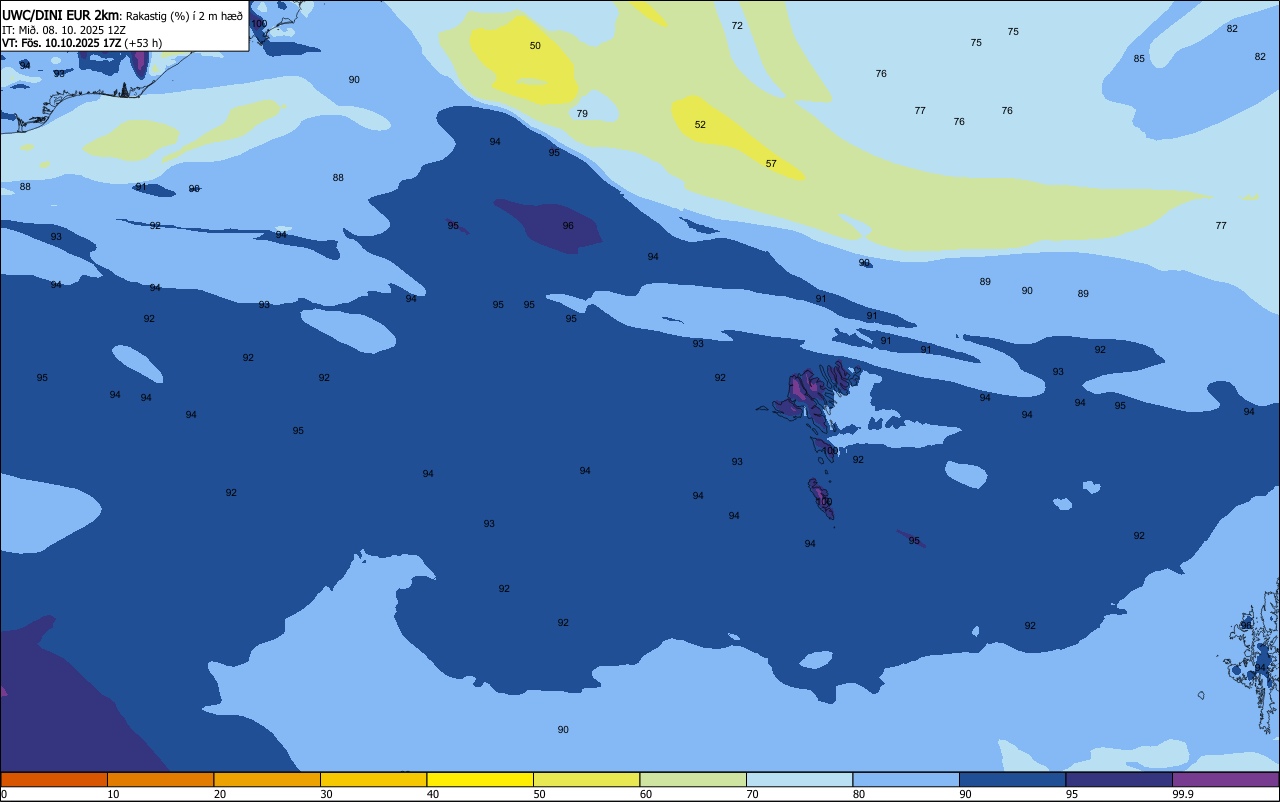Pick the 20–30 amber legend segment
This screenshot has width=1280, height=802.
click(267, 779)
